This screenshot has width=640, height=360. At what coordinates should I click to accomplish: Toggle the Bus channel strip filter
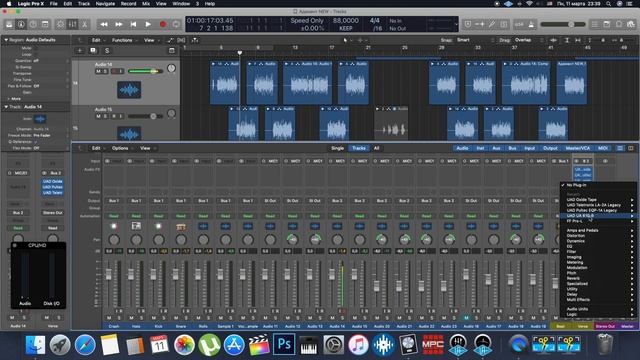512,148
